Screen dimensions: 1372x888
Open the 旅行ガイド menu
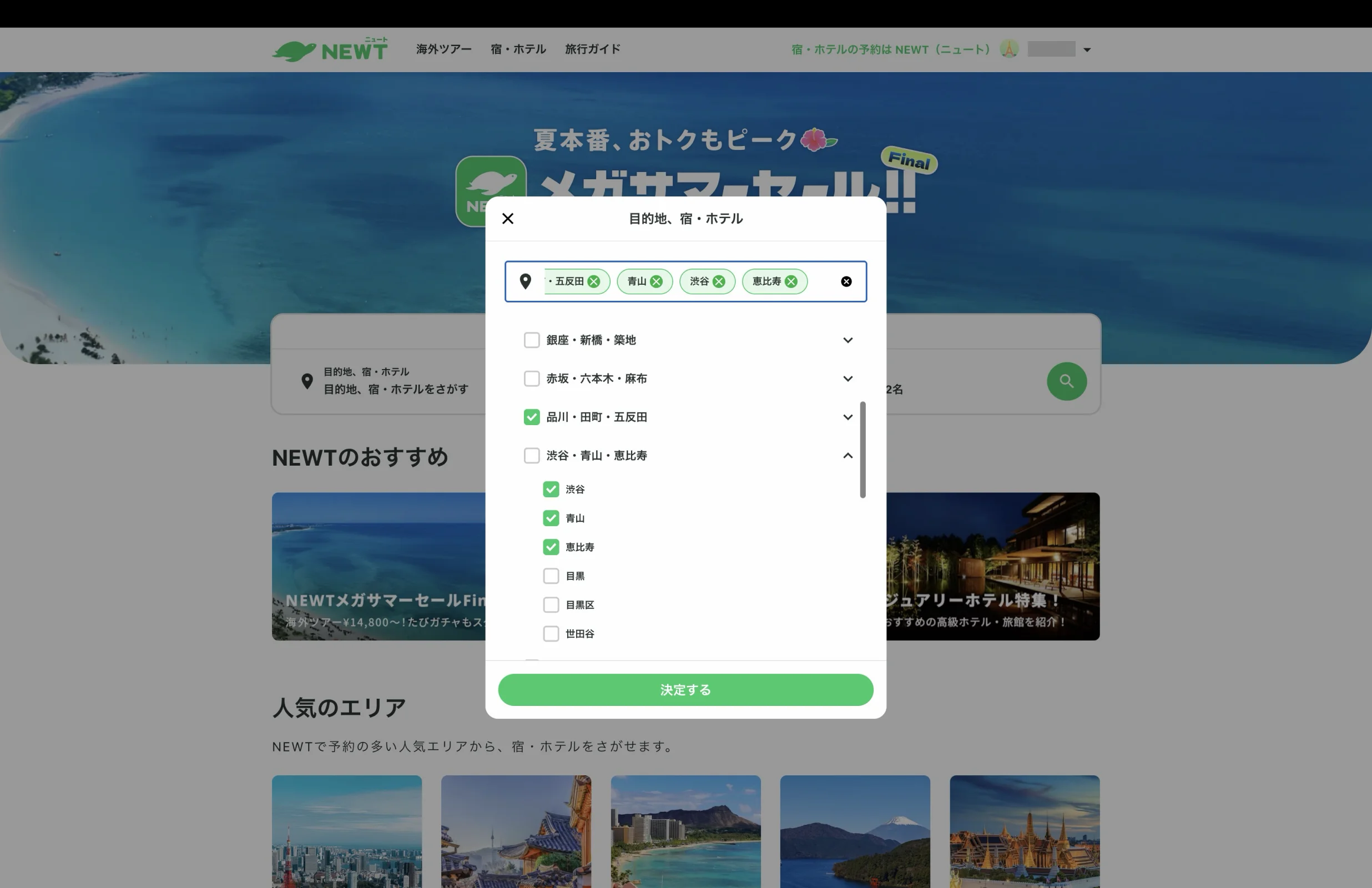[x=593, y=49]
